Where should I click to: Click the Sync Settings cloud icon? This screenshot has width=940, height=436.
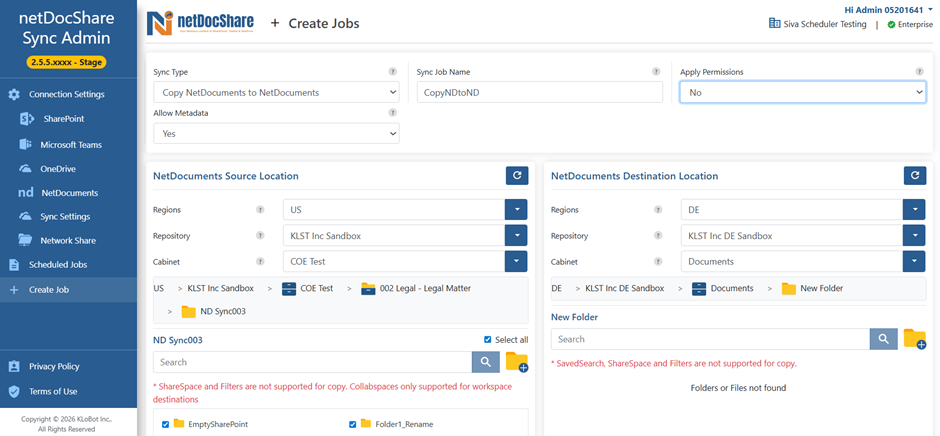25,217
